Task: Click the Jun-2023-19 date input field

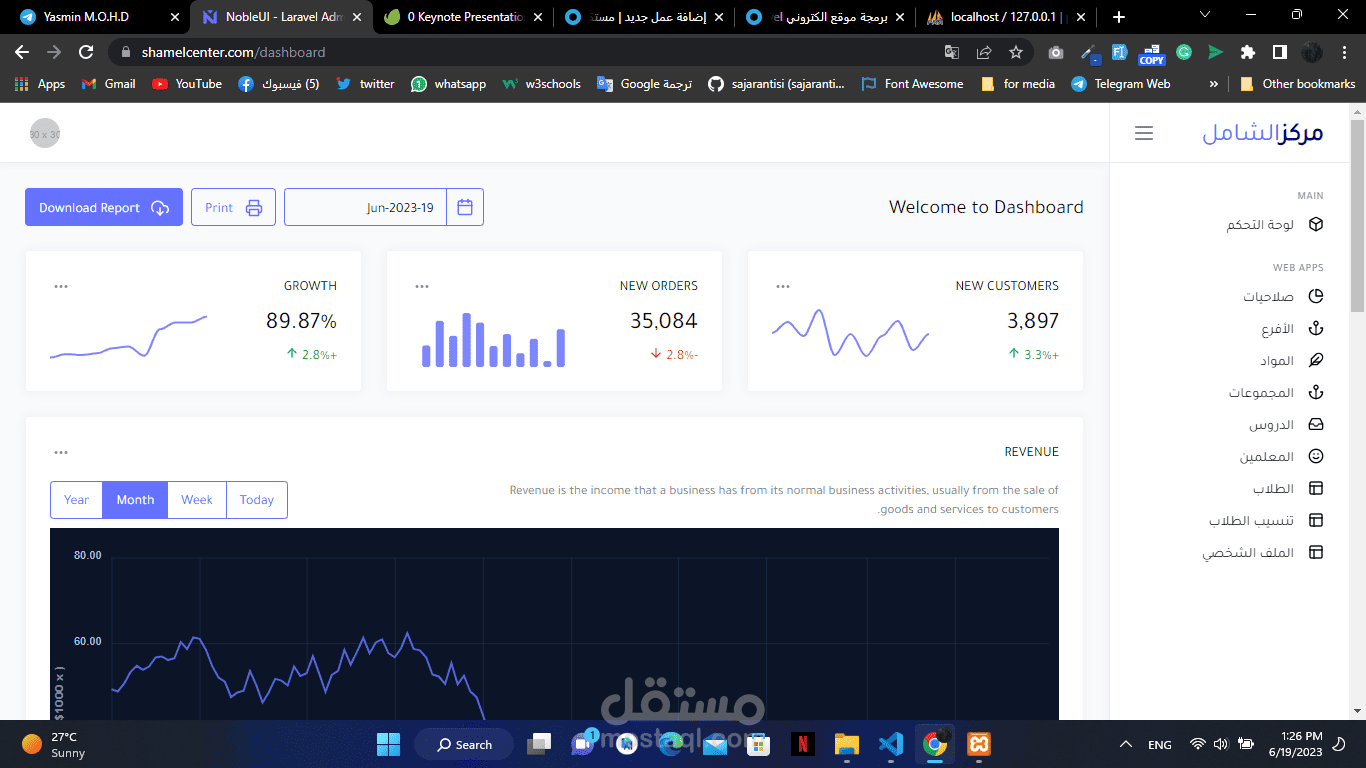Action: pos(366,207)
